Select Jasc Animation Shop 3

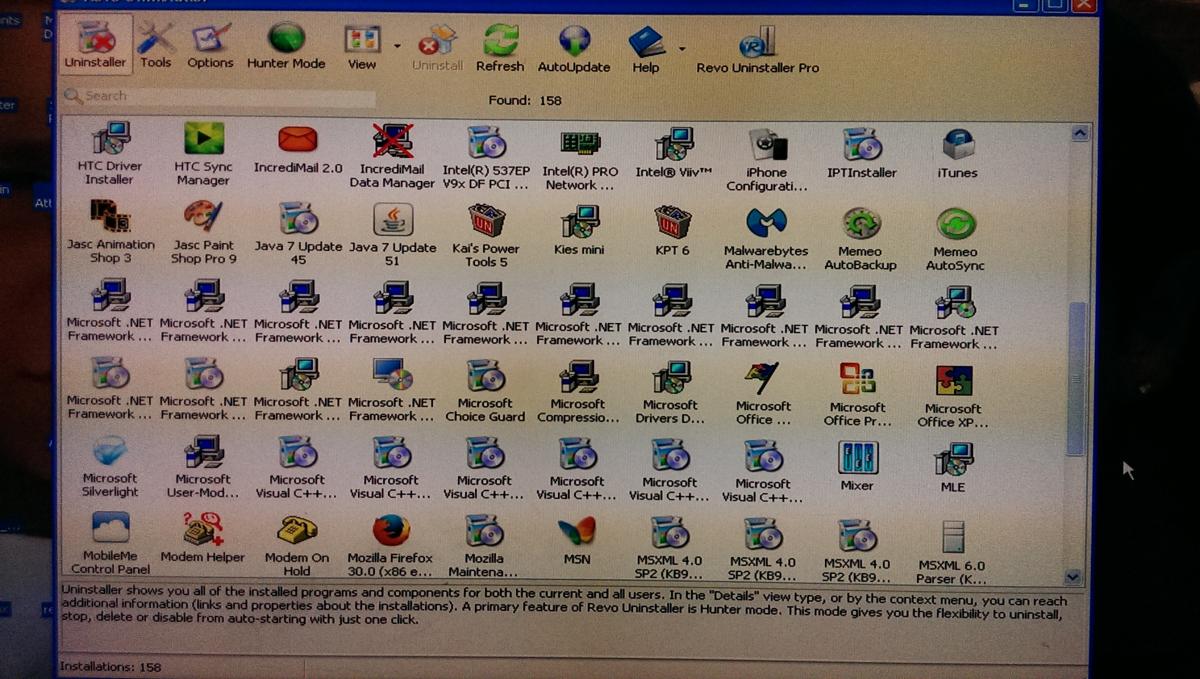click(x=110, y=231)
